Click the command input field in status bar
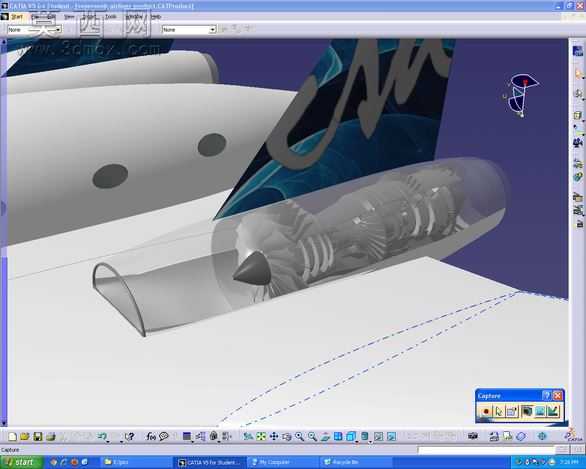 pos(486,450)
